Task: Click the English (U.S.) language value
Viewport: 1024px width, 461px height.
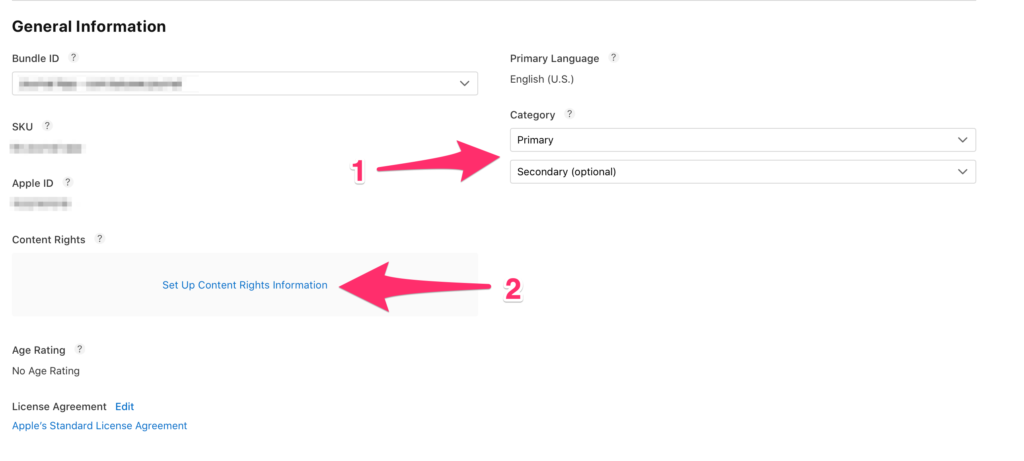Action: pyautogui.click(x=542, y=79)
